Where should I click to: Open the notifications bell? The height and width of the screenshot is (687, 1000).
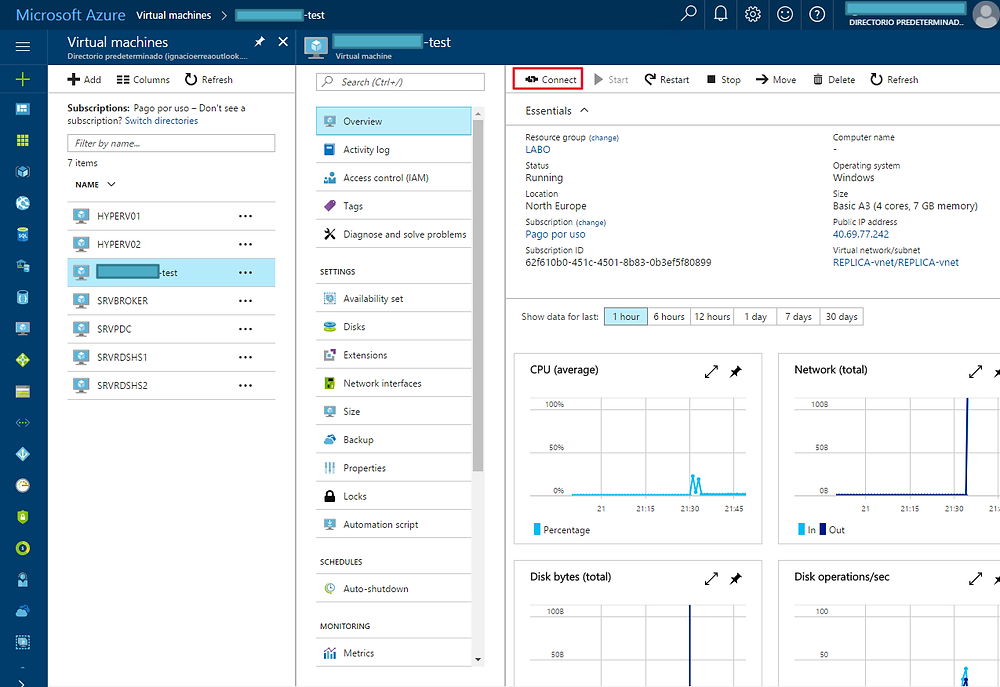(721, 13)
